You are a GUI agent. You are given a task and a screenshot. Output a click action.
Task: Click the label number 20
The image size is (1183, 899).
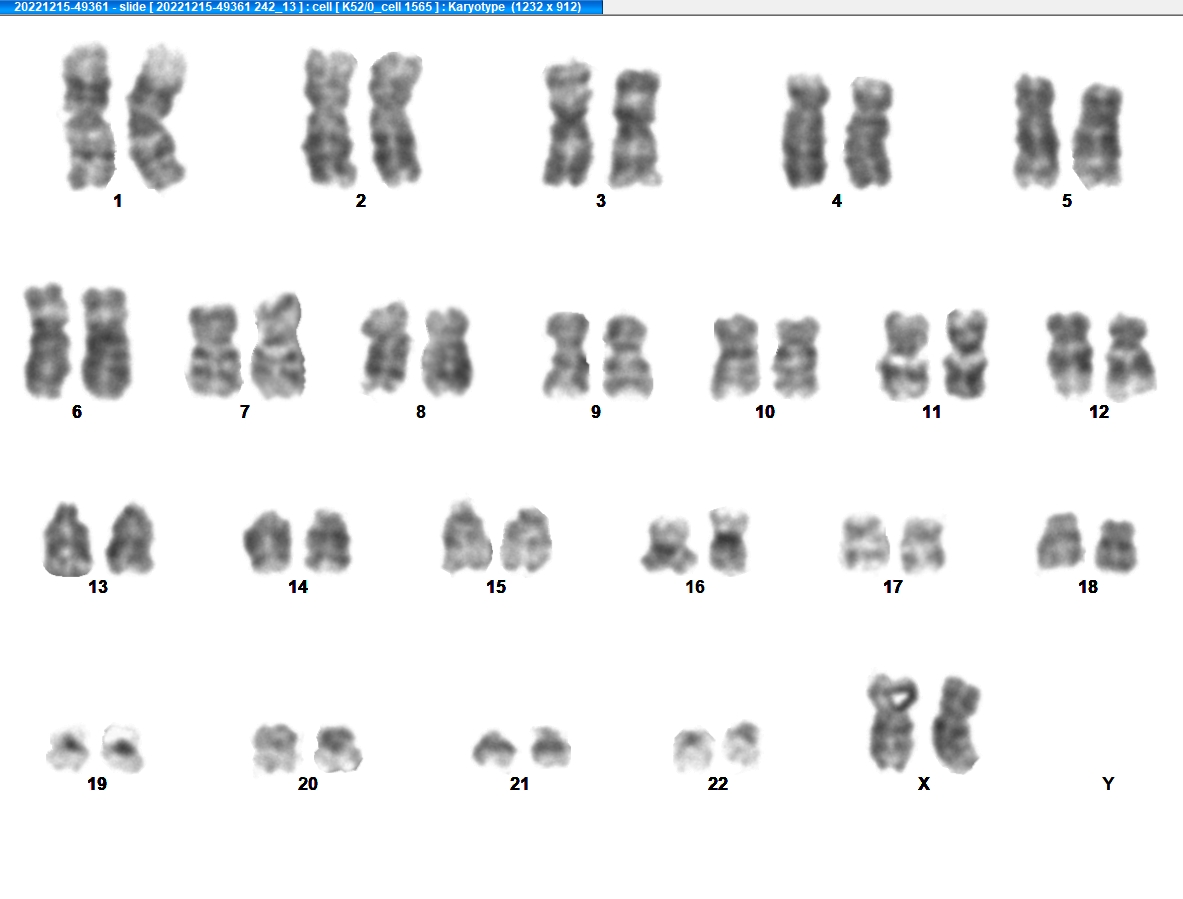pos(308,784)
